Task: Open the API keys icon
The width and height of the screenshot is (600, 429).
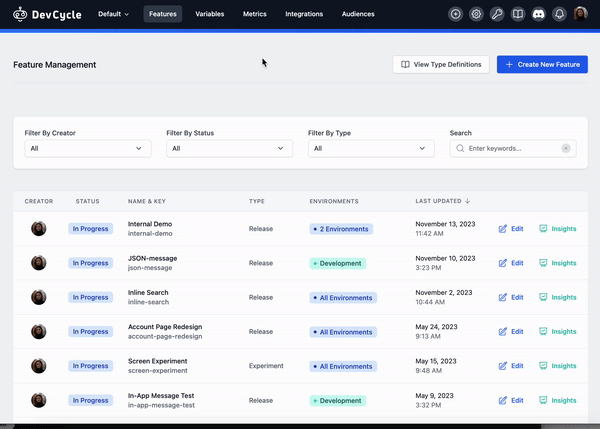Action: [497, 14]
